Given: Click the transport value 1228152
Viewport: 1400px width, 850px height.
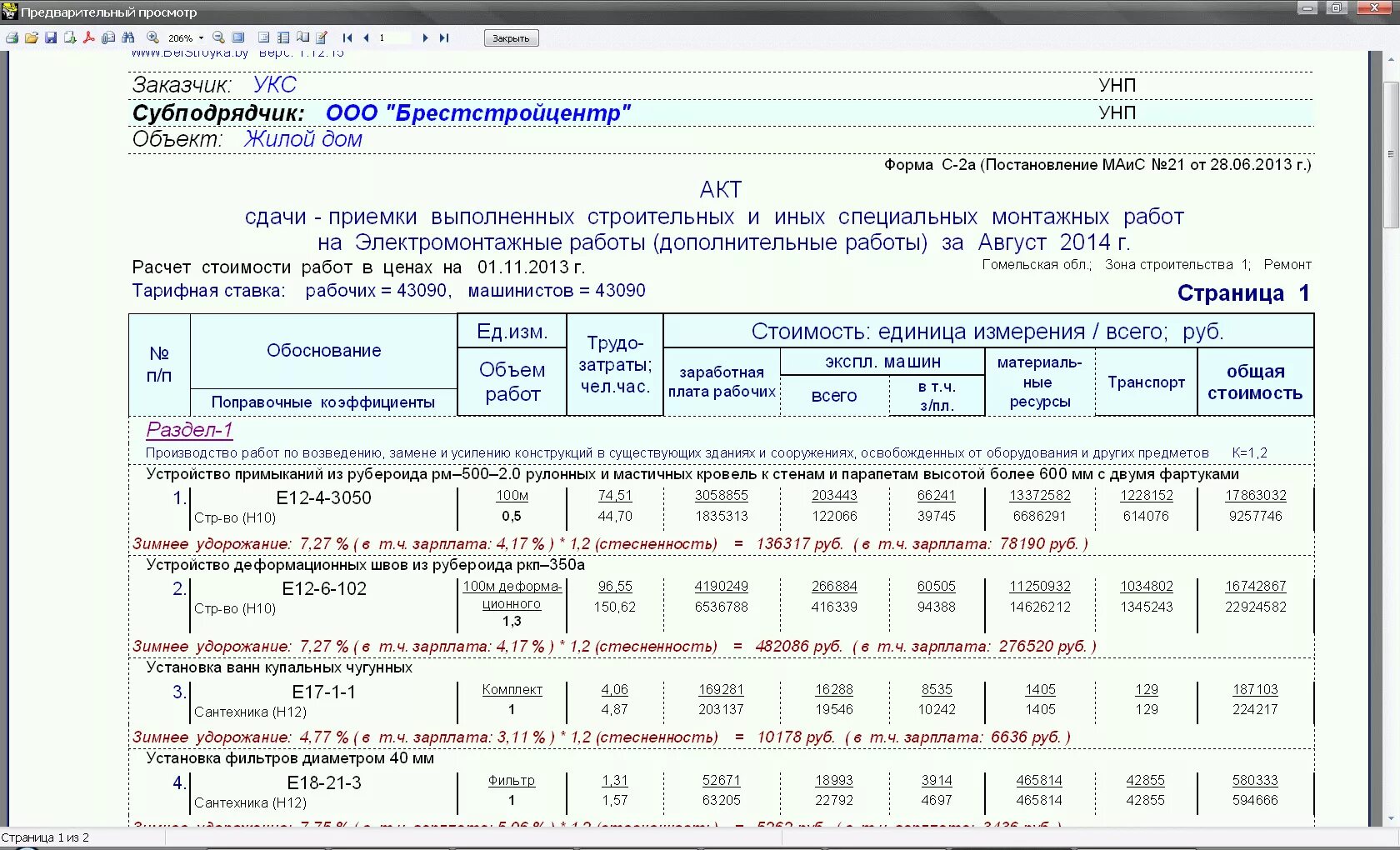Looking at the screenshot, I should (1147, 495).
